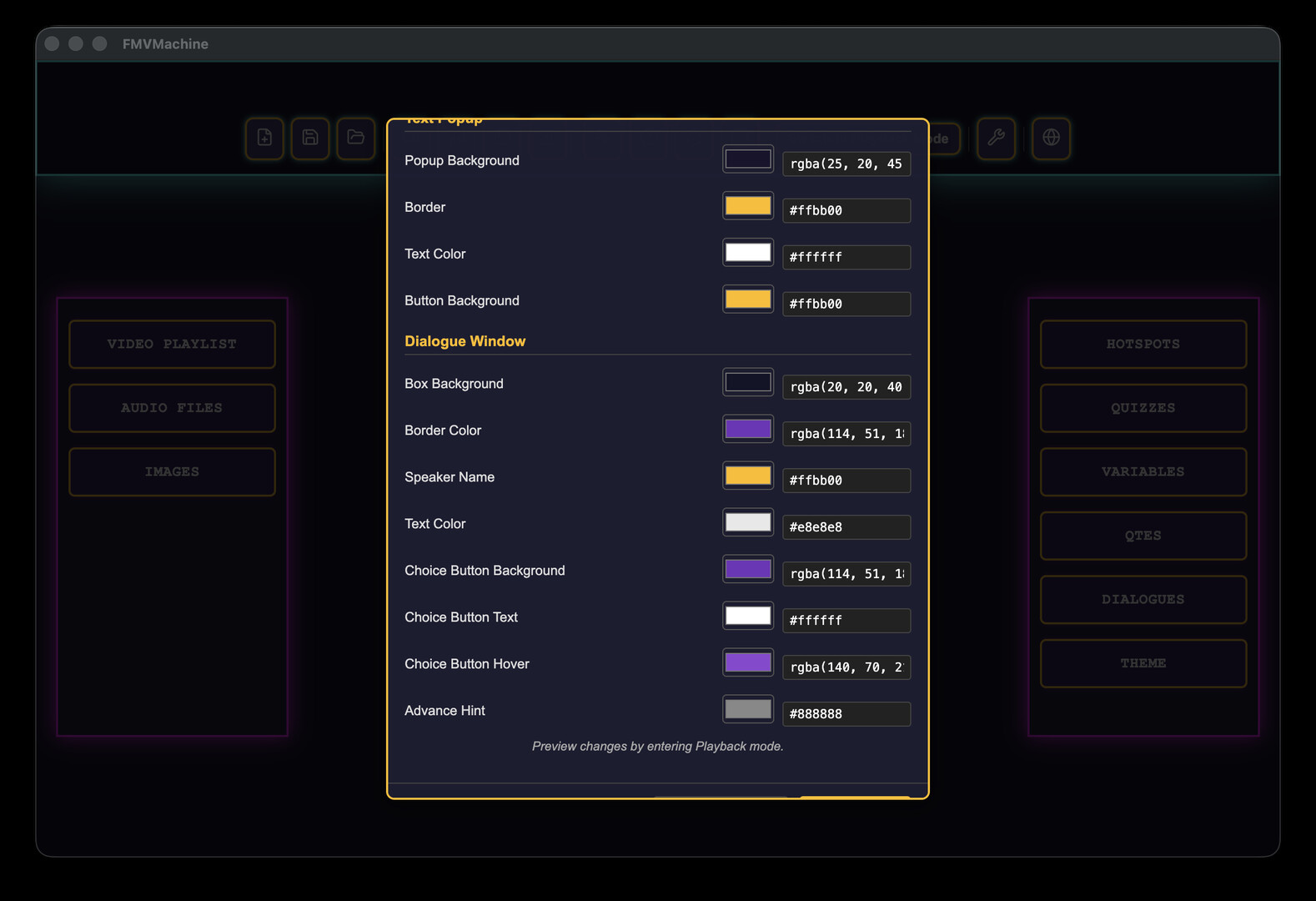Open the Dialogues button
The width and height of the screenshot is (1316, 901).
(1143, 599)
